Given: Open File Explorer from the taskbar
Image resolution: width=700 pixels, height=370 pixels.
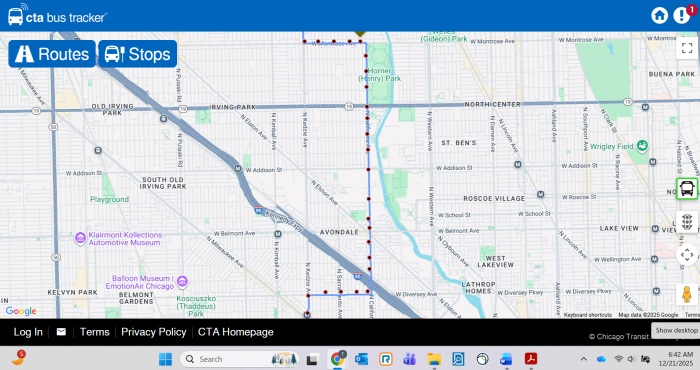Looking at the screenshot, I should [x=434, y=359].
